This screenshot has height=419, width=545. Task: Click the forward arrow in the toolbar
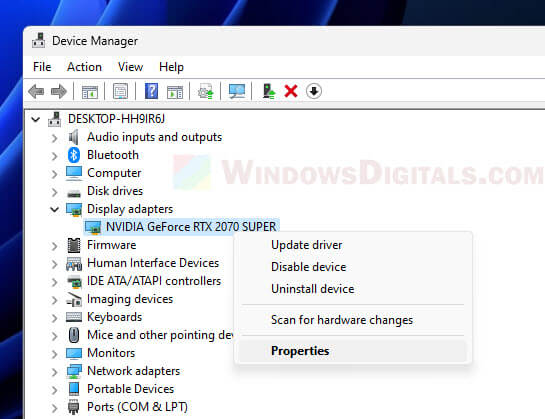tap(59, 91)
